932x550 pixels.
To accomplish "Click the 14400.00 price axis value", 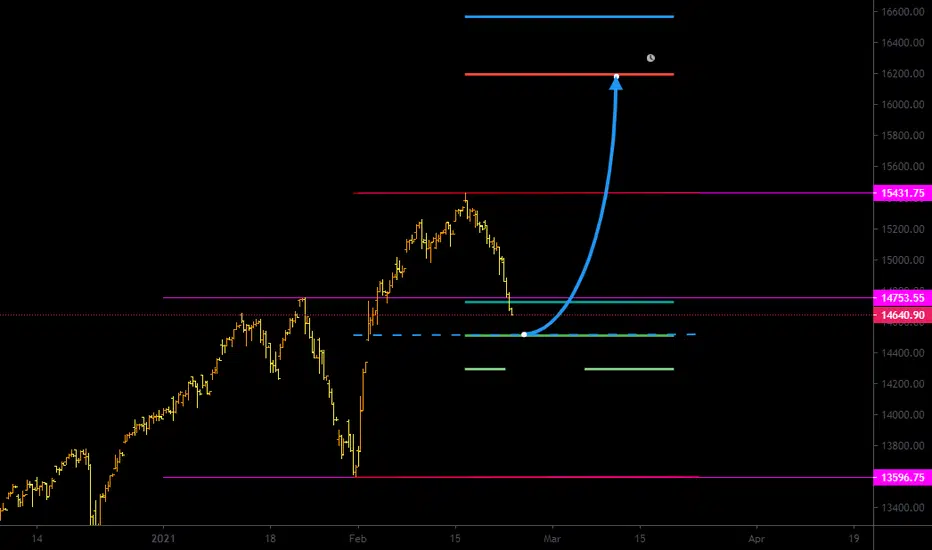I will pyautogui.click(x=902, y=353).
